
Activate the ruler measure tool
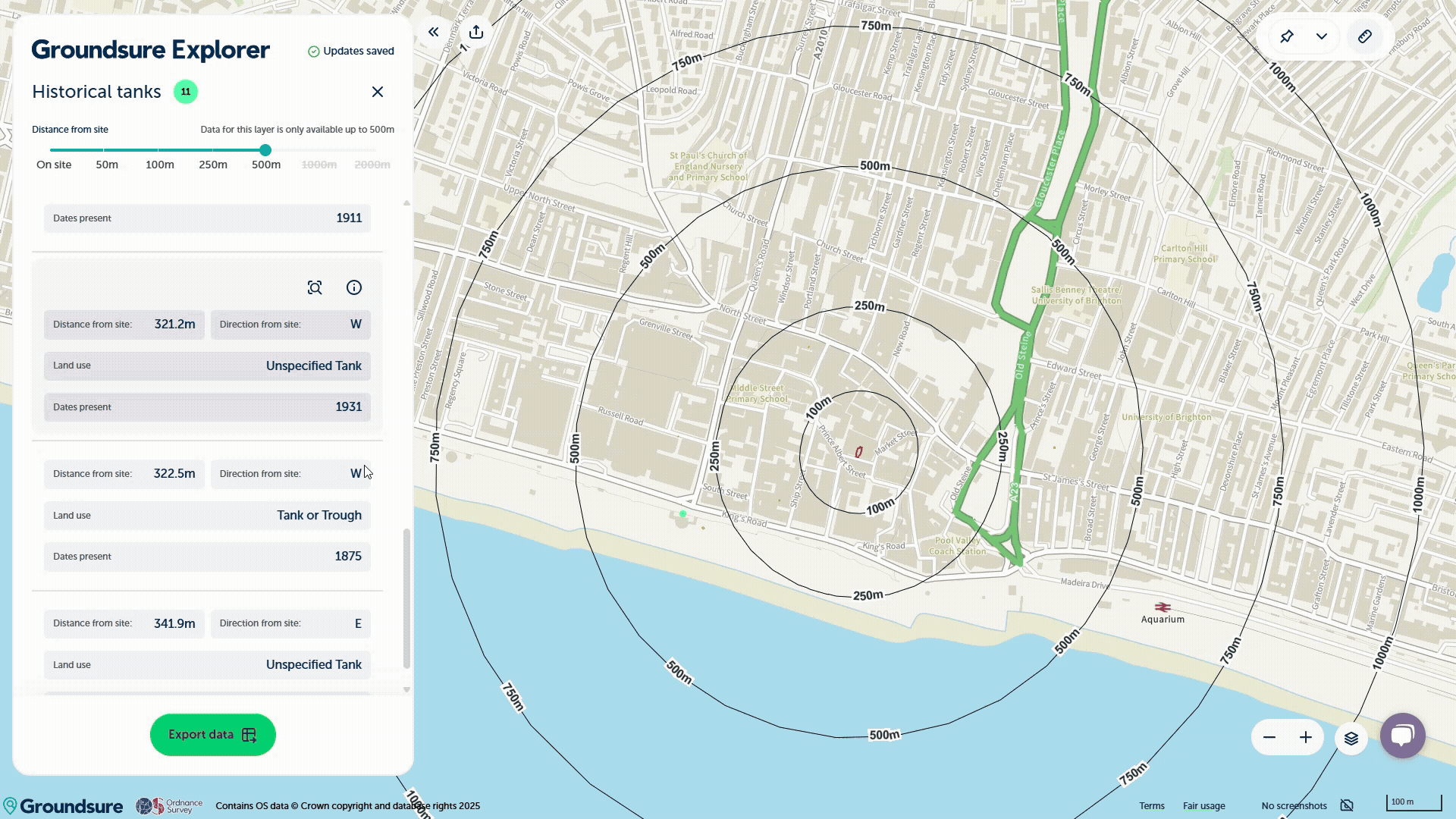1365,36
